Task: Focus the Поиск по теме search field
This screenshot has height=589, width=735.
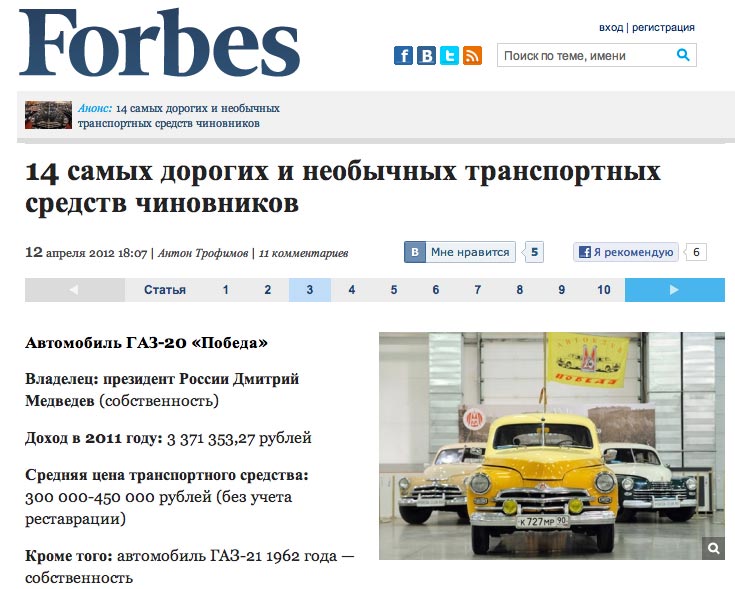Action: [586, 55]
